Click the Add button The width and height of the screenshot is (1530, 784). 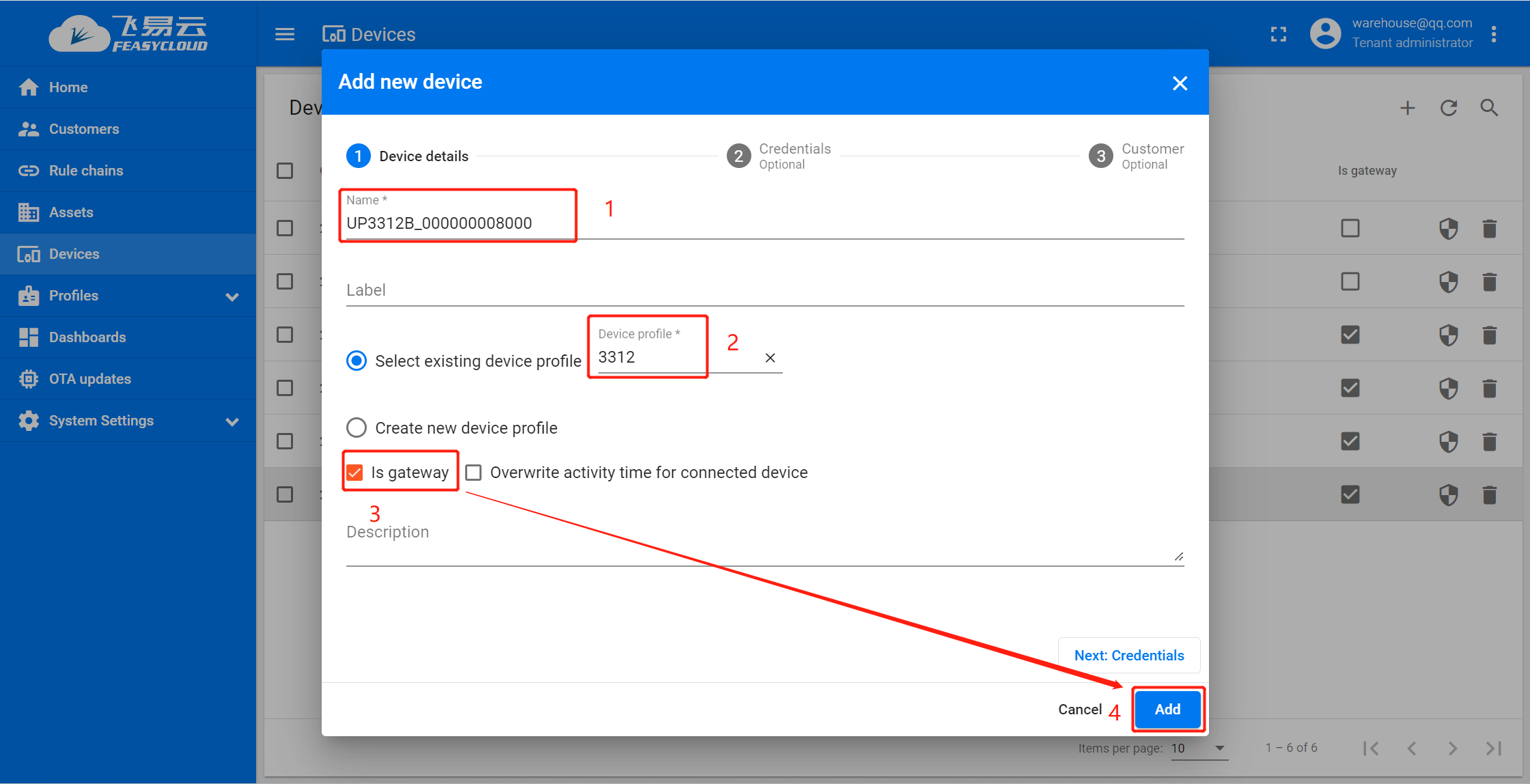click(1167, 709)
